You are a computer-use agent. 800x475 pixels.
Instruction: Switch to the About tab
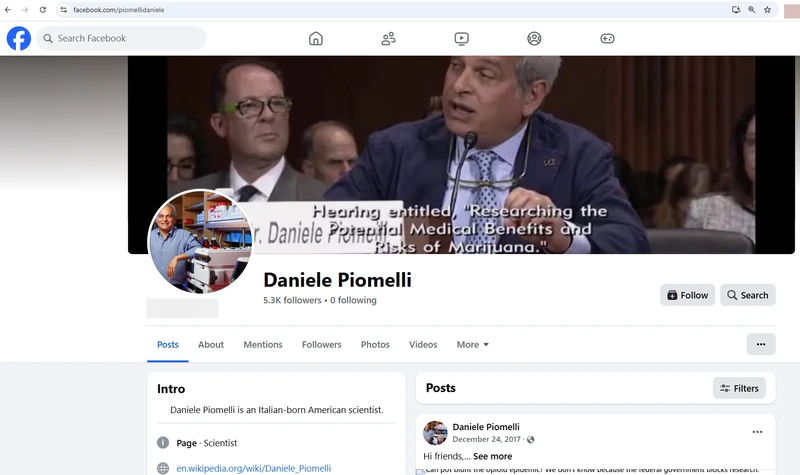point(211,344)
